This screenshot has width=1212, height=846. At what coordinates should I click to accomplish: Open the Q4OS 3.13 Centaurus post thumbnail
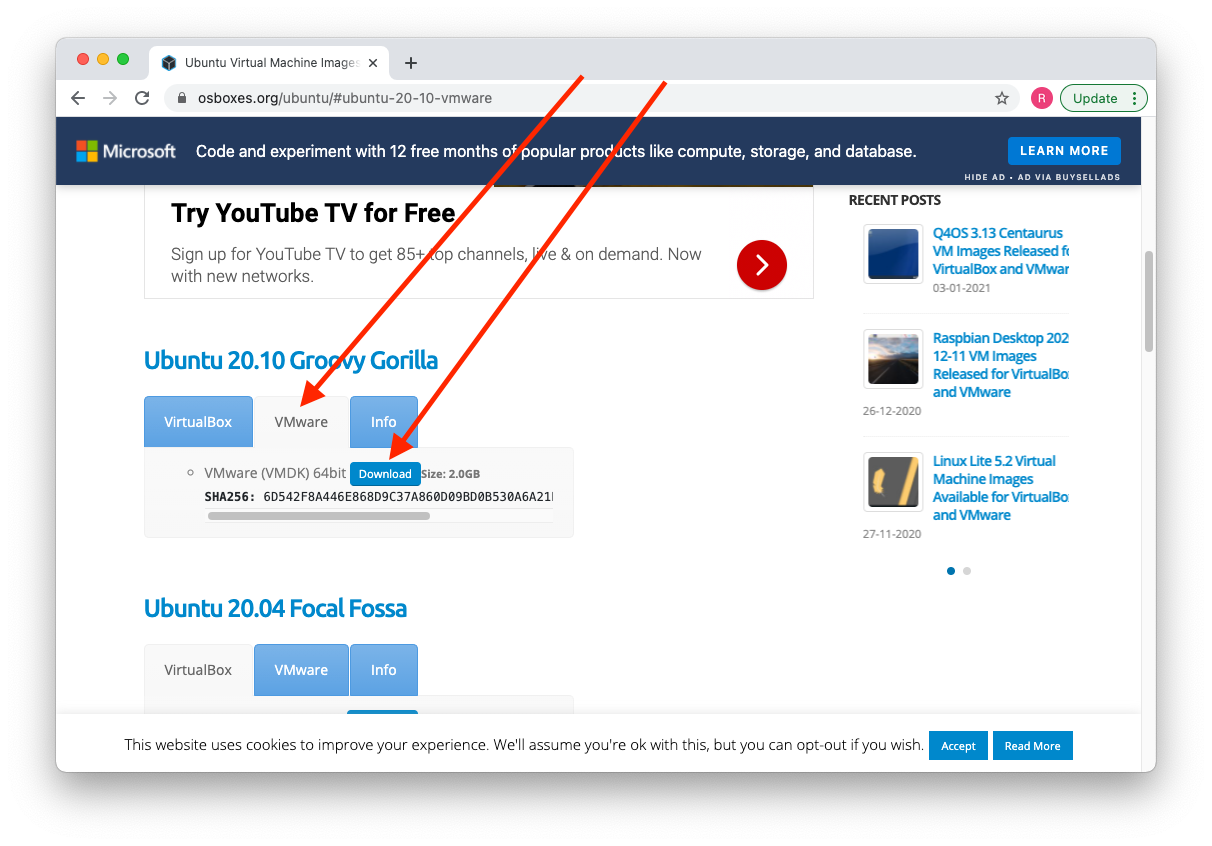click(893, 254)
